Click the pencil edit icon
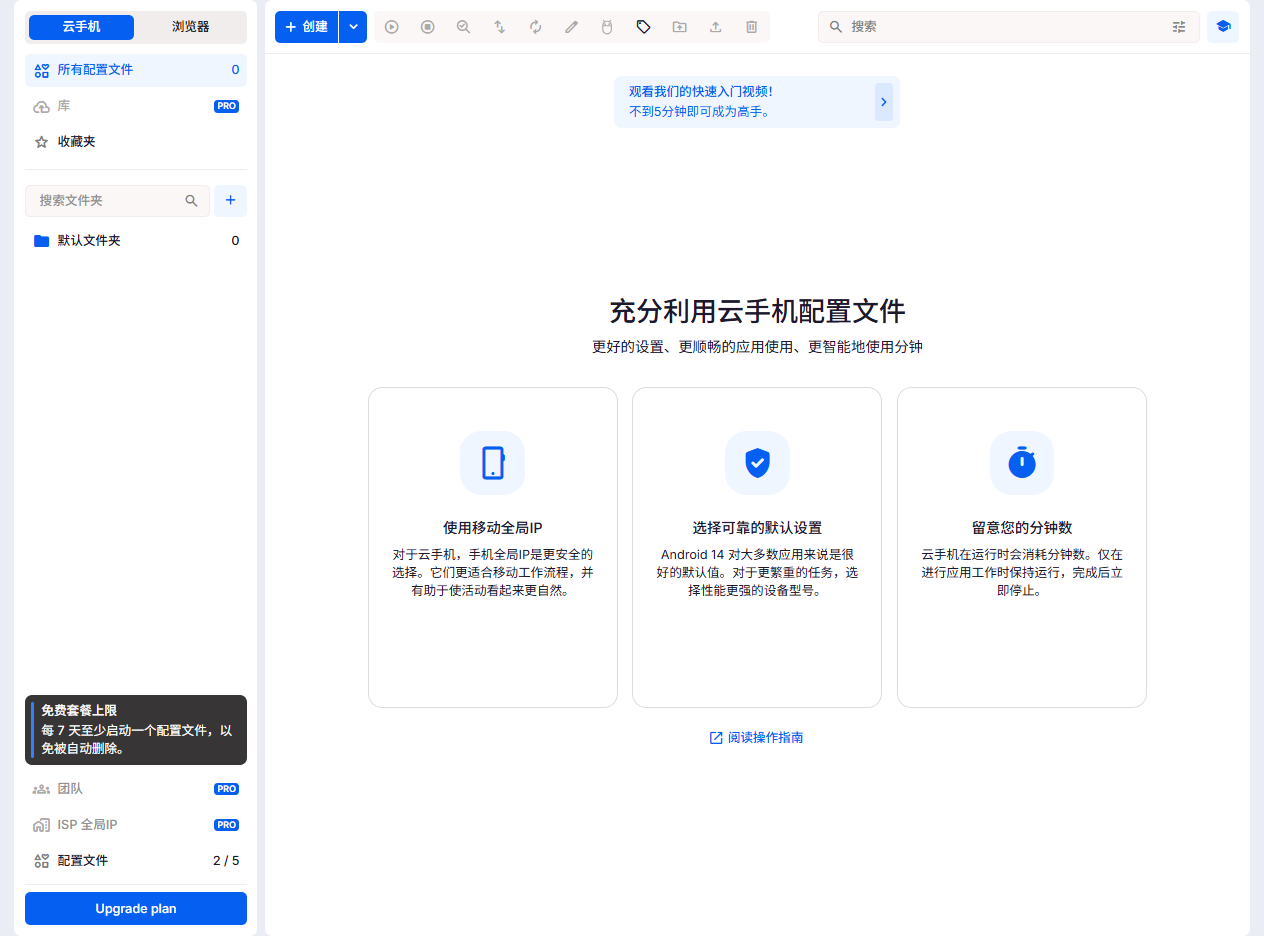This screenshot has height=936, width=1264. click(x=572, y=27)
